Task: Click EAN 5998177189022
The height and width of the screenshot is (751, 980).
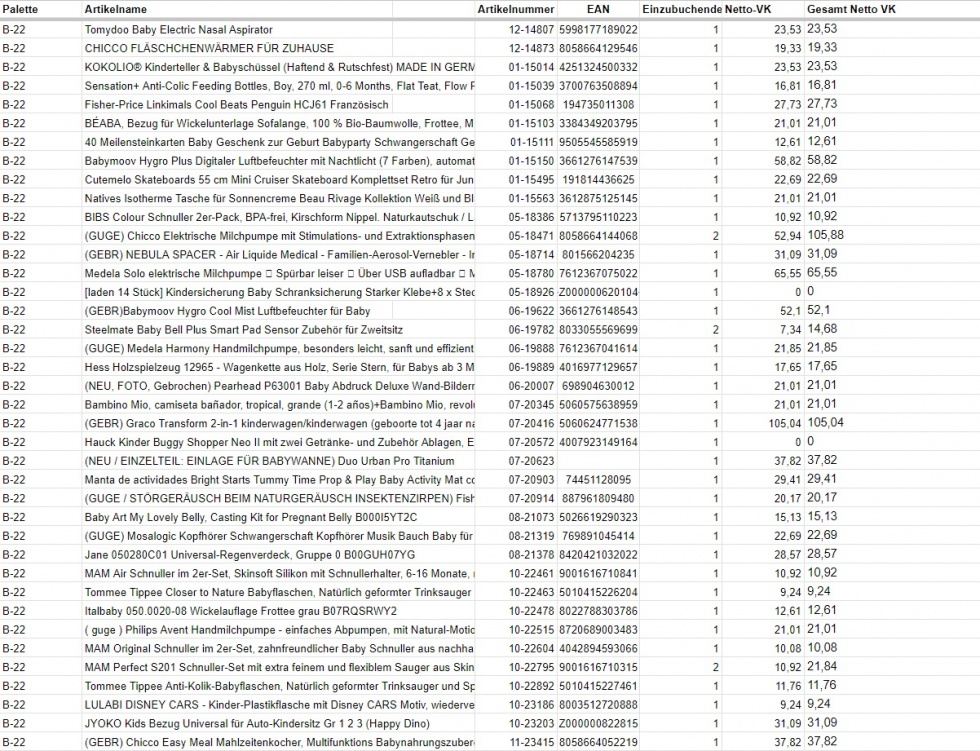Action: (598, 29)
